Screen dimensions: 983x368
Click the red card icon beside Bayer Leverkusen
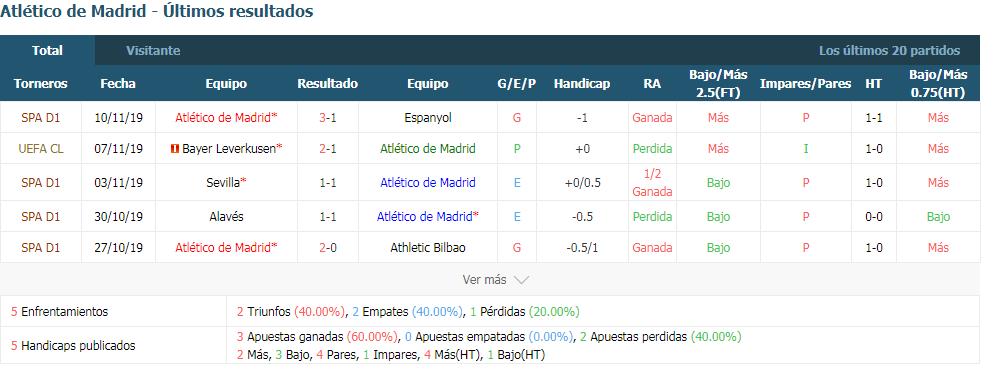coord(174,149)
